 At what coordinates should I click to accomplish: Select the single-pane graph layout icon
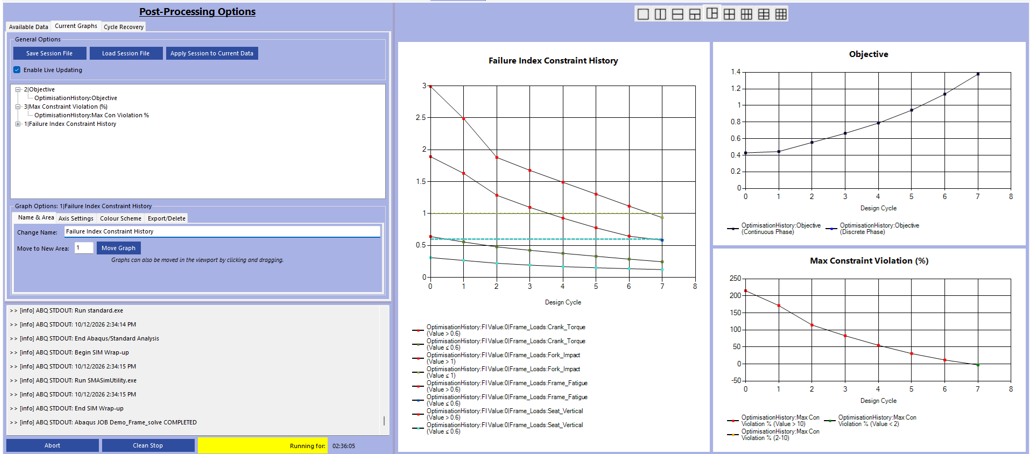coord(643,14)
